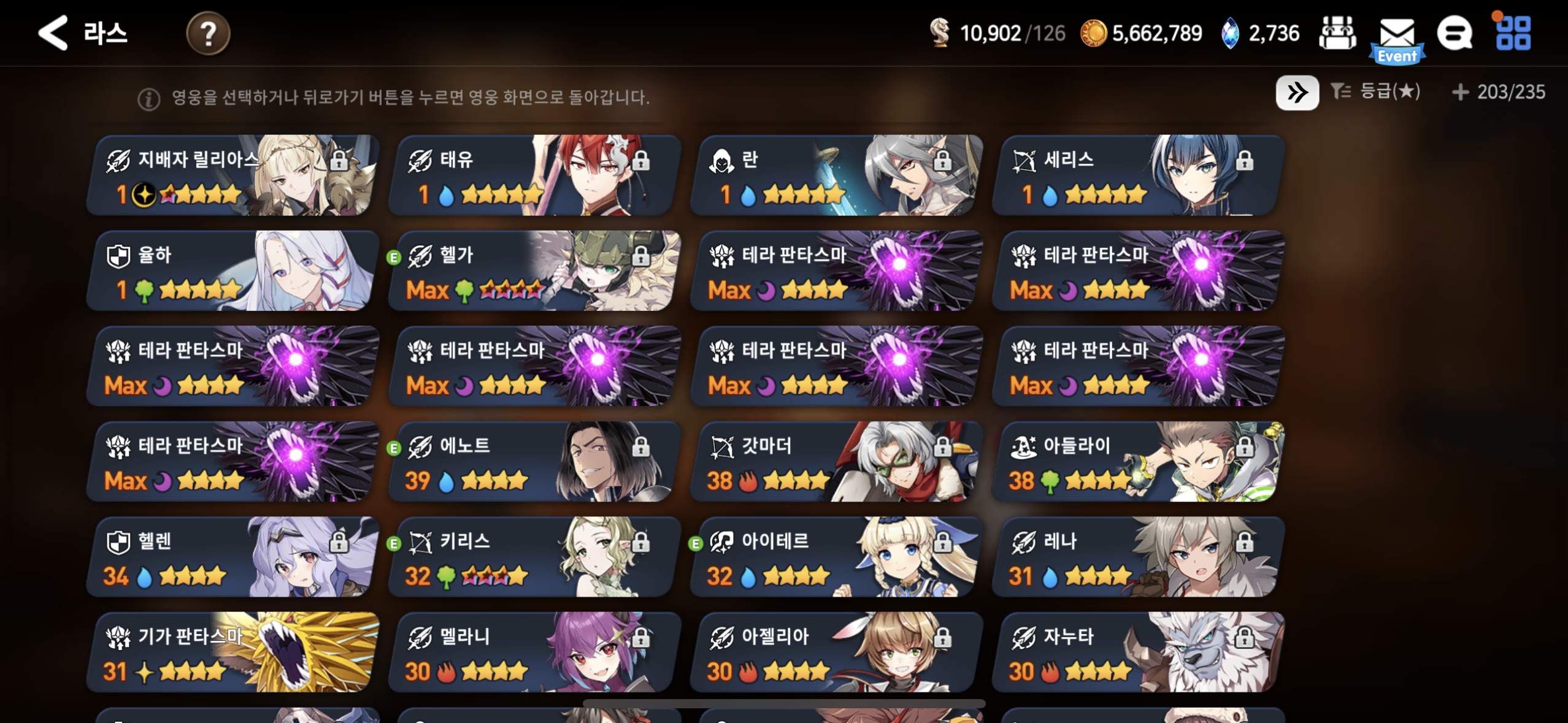Go back using the arrow next to 라스
The image size is (1568, 723).
click(x=52, y=33)
